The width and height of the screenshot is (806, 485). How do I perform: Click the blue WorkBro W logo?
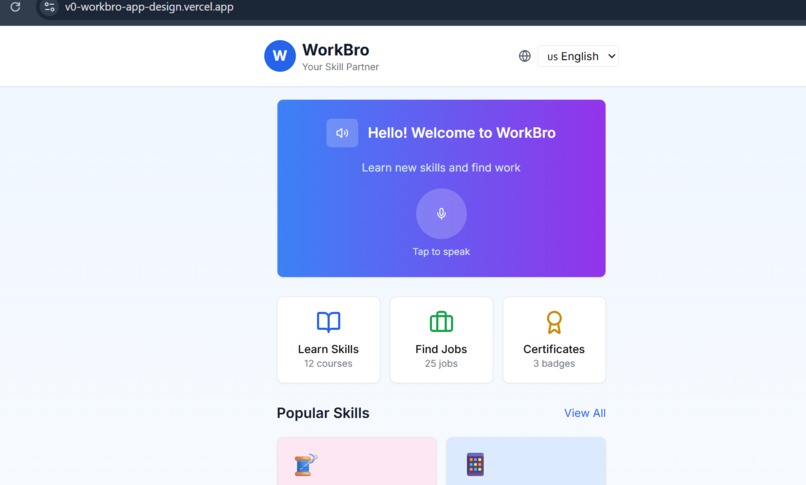pyautogui.click(x=280, y=56)
